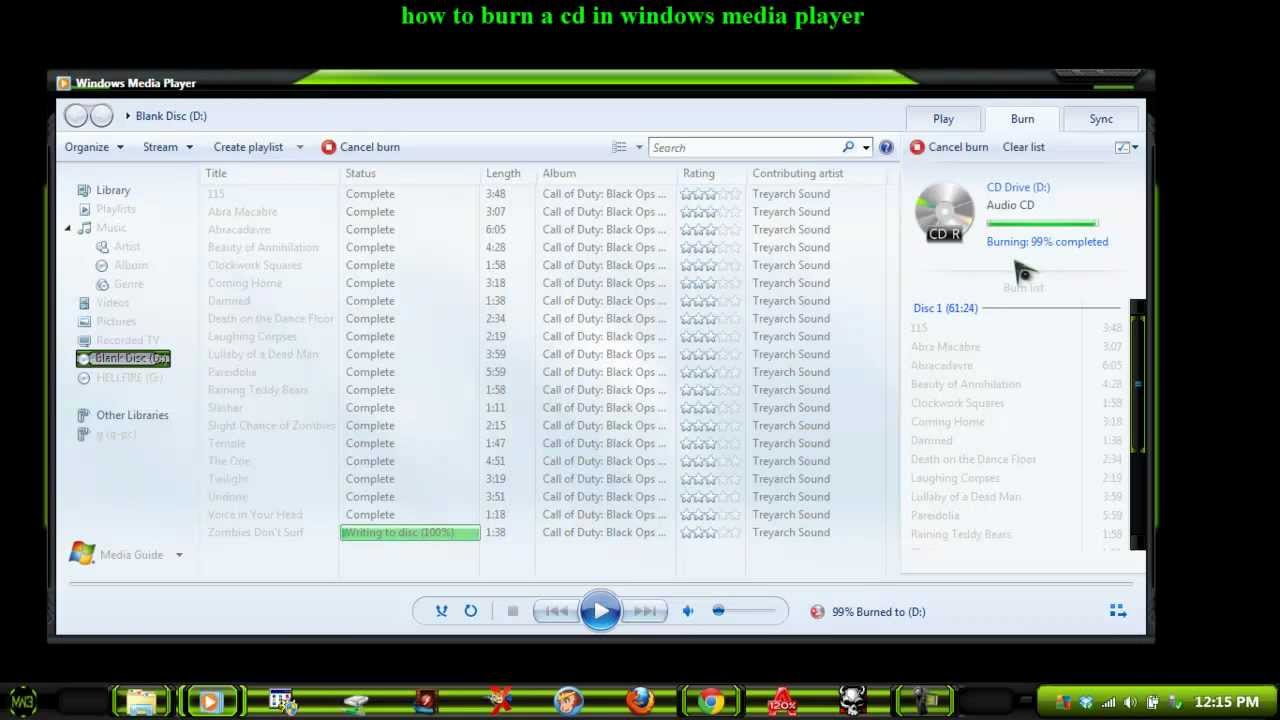Click the CD R drive disc icon
Image resolution: width=1280 pixels, height=720 pixels.
coord(944,212)
